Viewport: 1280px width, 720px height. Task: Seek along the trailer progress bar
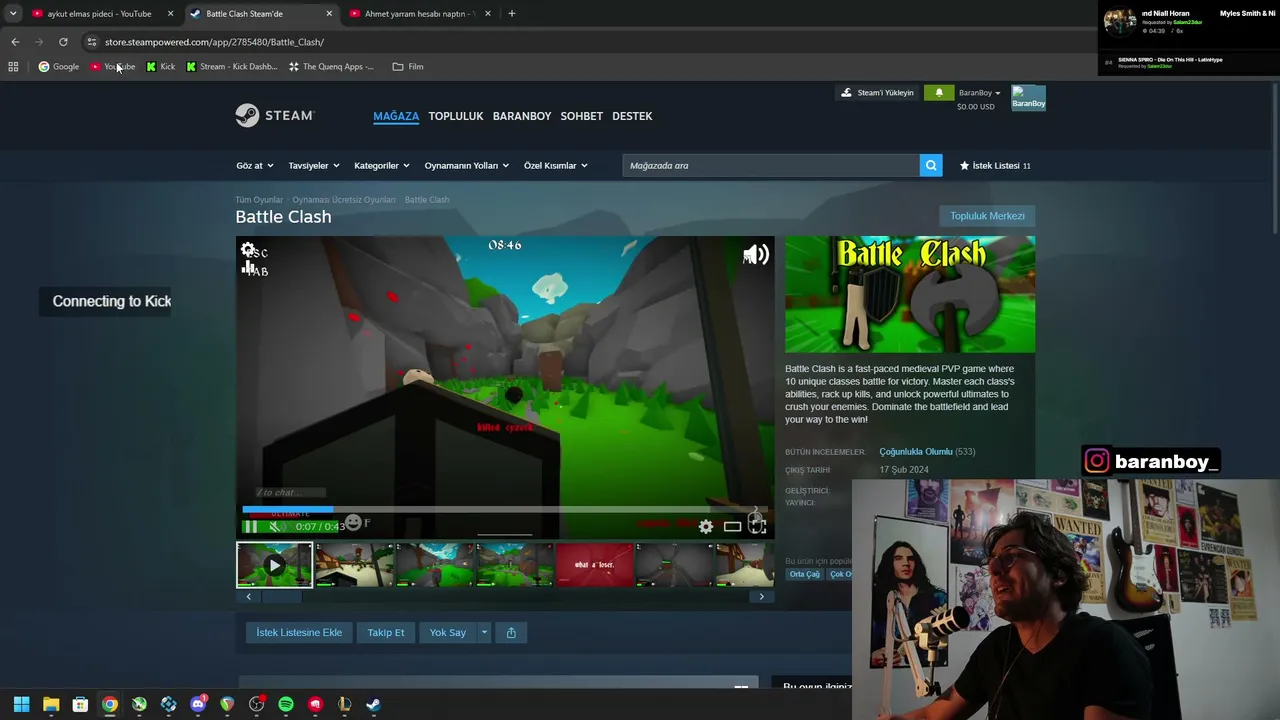[505, 510]
